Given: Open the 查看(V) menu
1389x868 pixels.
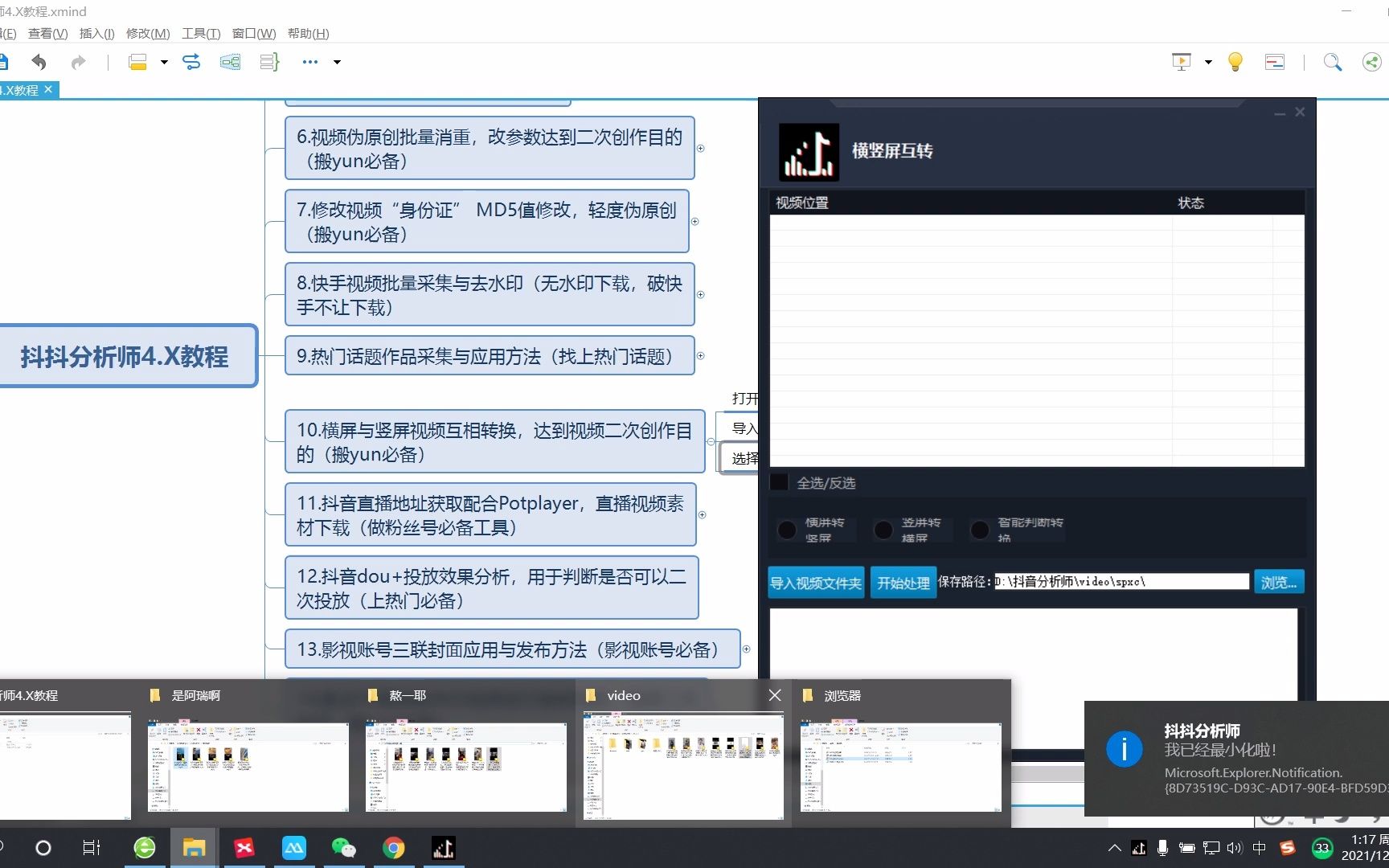Looking at the screenshot, I should [x=47, y=33].
